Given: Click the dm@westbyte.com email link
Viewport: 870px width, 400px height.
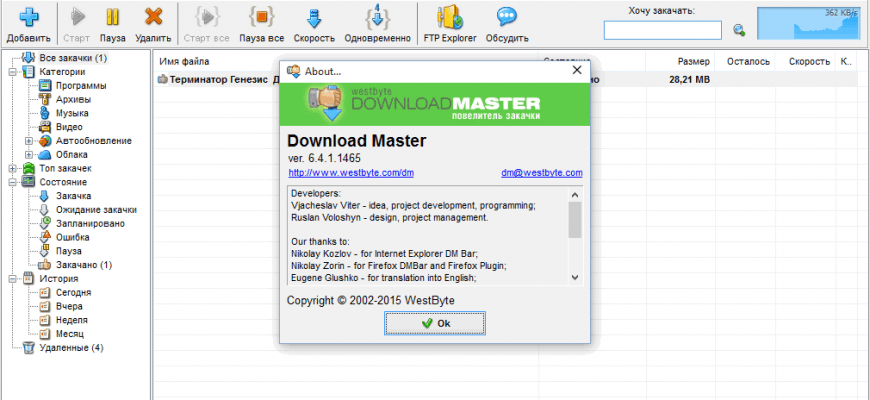Looking at the screenshot, I should [x=542, y=173].
